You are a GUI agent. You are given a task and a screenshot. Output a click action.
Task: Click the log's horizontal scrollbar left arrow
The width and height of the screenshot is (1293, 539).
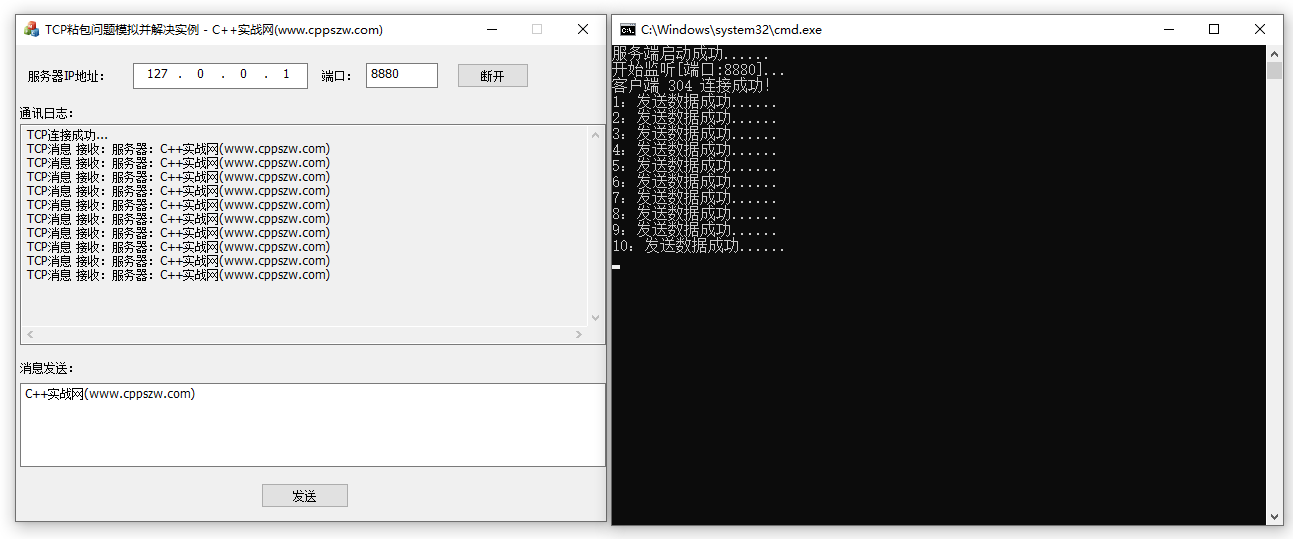(30, 334)
